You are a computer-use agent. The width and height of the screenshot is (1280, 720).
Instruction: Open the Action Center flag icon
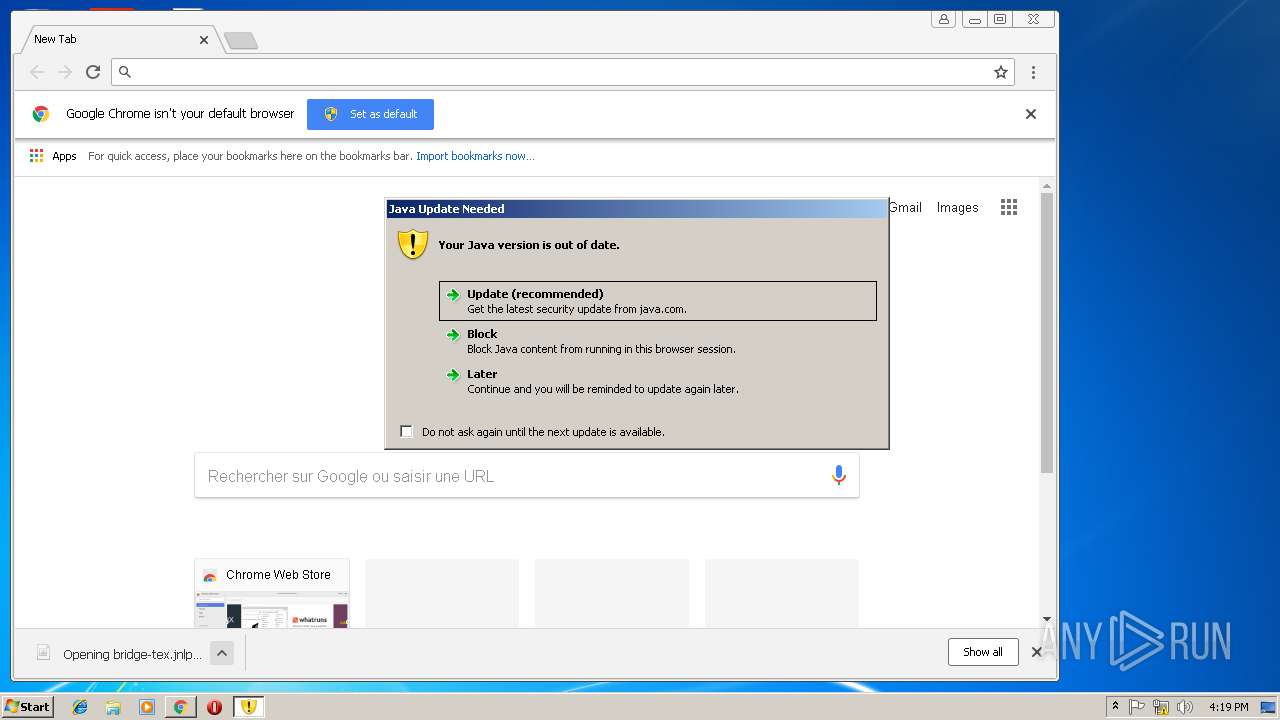(x=1138, y=707)
